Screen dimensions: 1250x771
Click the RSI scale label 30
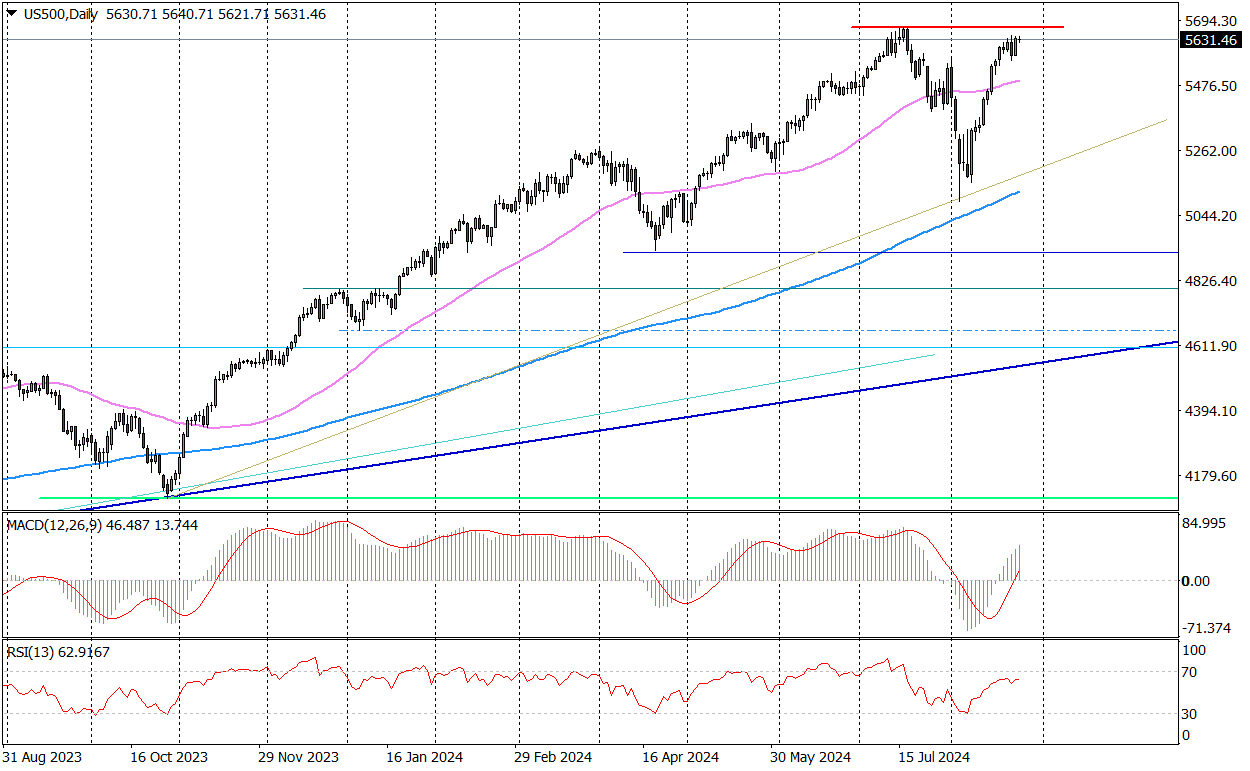click(1191, 714)
